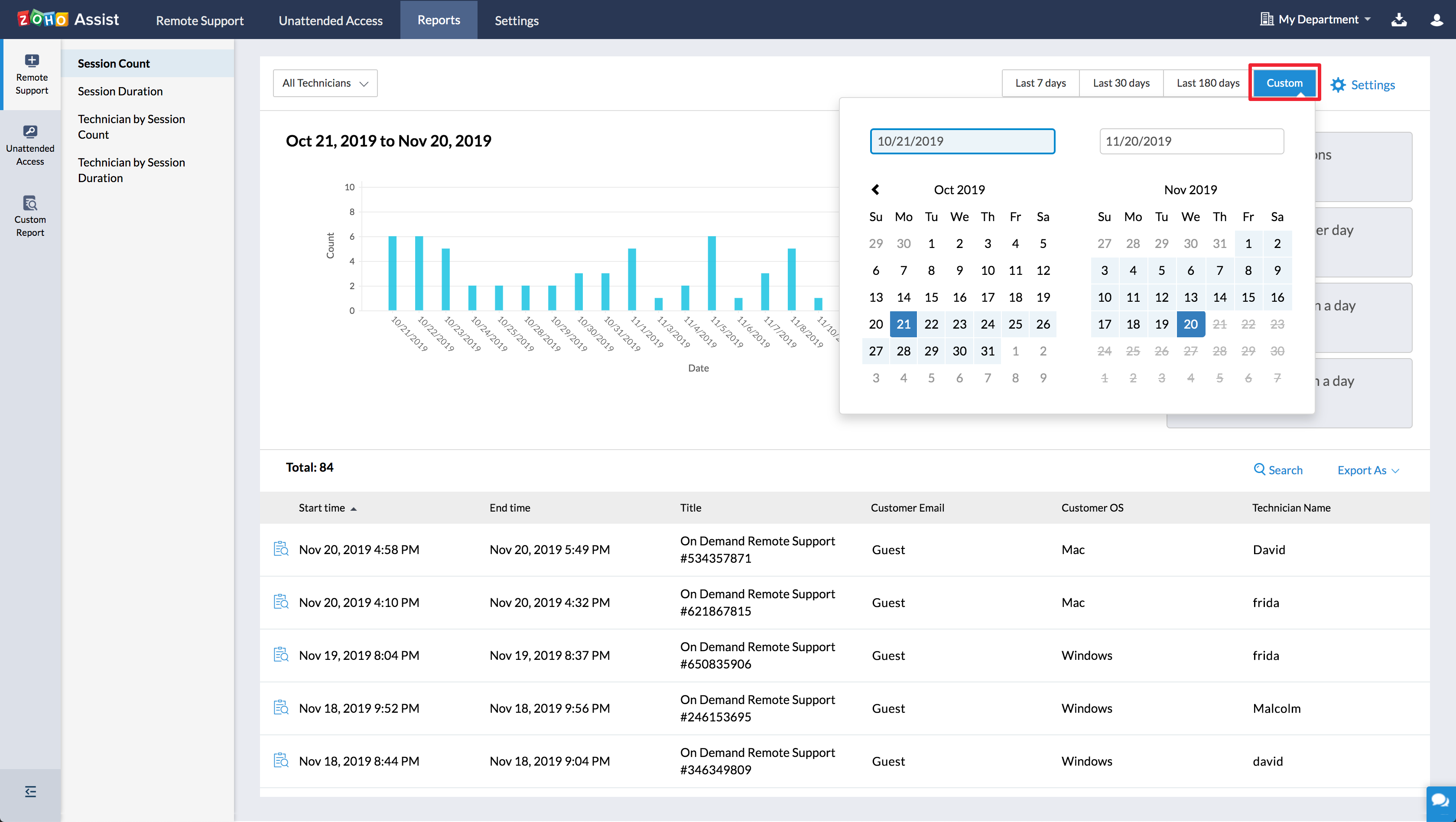Open My Department dropdown
Image resolution: width=1456 pixels, height=822 pixels.
click(x=1315, y=20)
